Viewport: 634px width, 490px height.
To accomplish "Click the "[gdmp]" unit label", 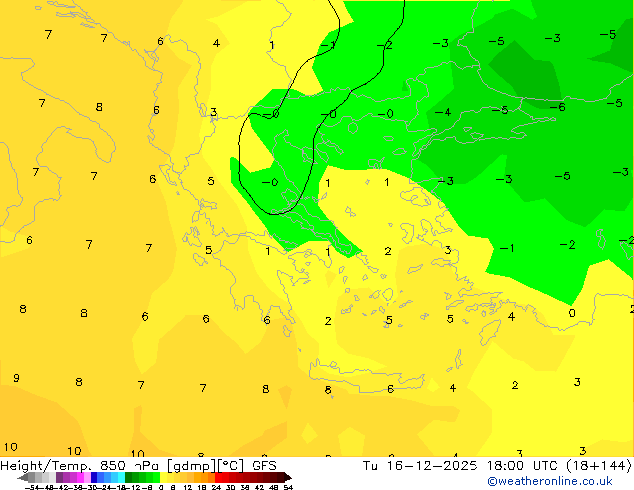I will click(x=192, y=466).
